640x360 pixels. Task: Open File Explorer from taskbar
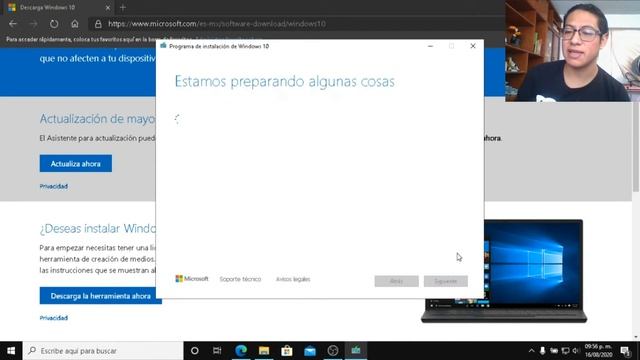click(264, 351)
